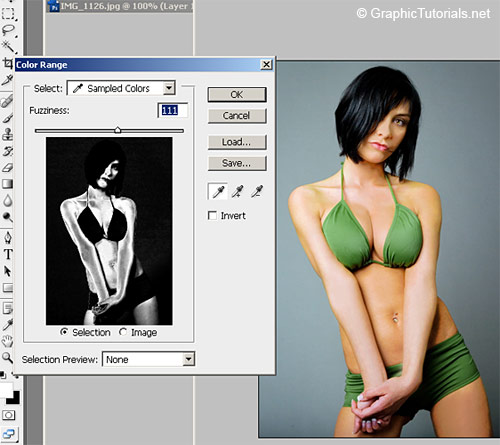Select the Blur tool
Viewport: 500px width, 445px height.
7,201
